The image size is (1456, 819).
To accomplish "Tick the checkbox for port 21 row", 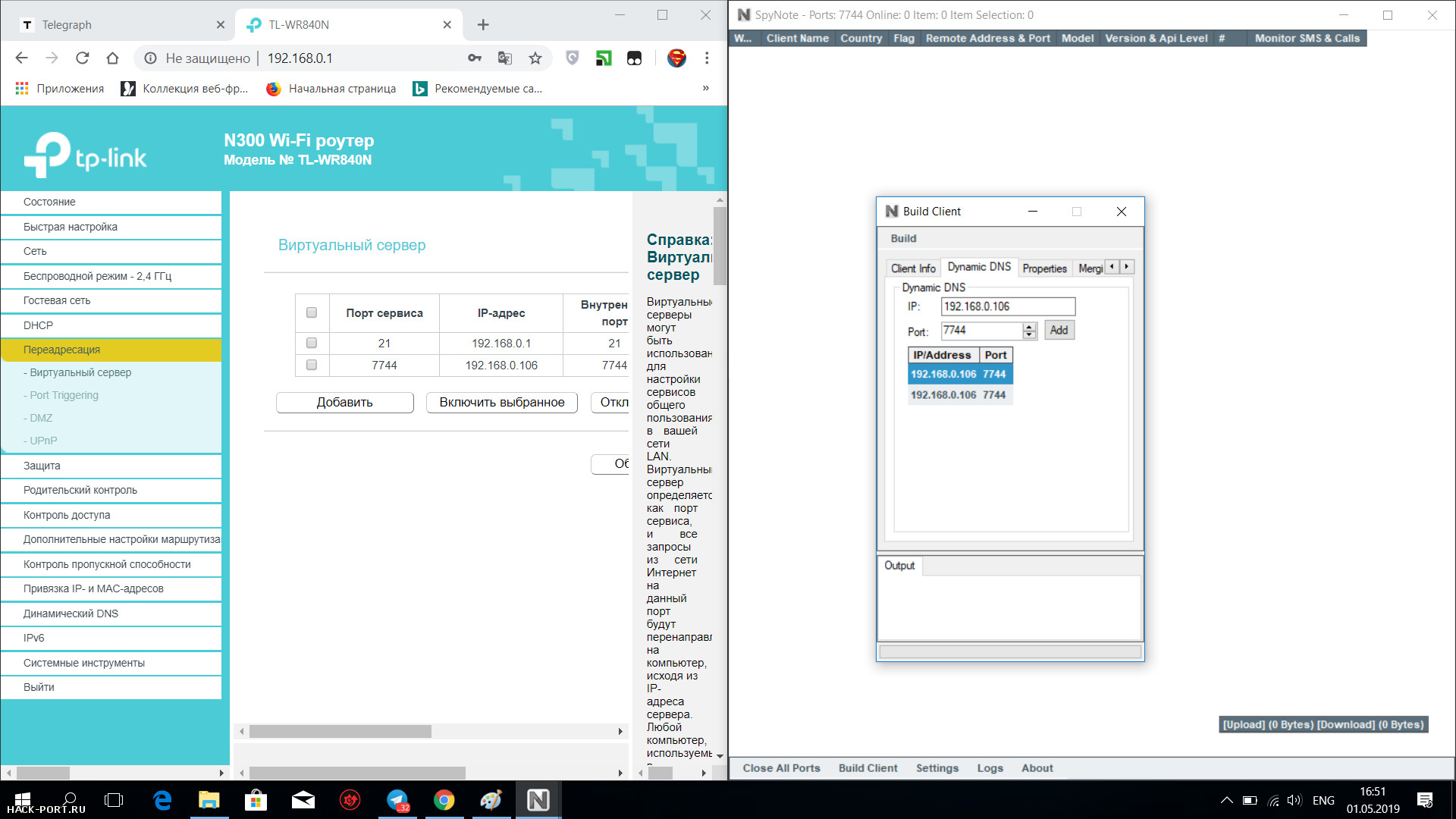I will point(312,343).
